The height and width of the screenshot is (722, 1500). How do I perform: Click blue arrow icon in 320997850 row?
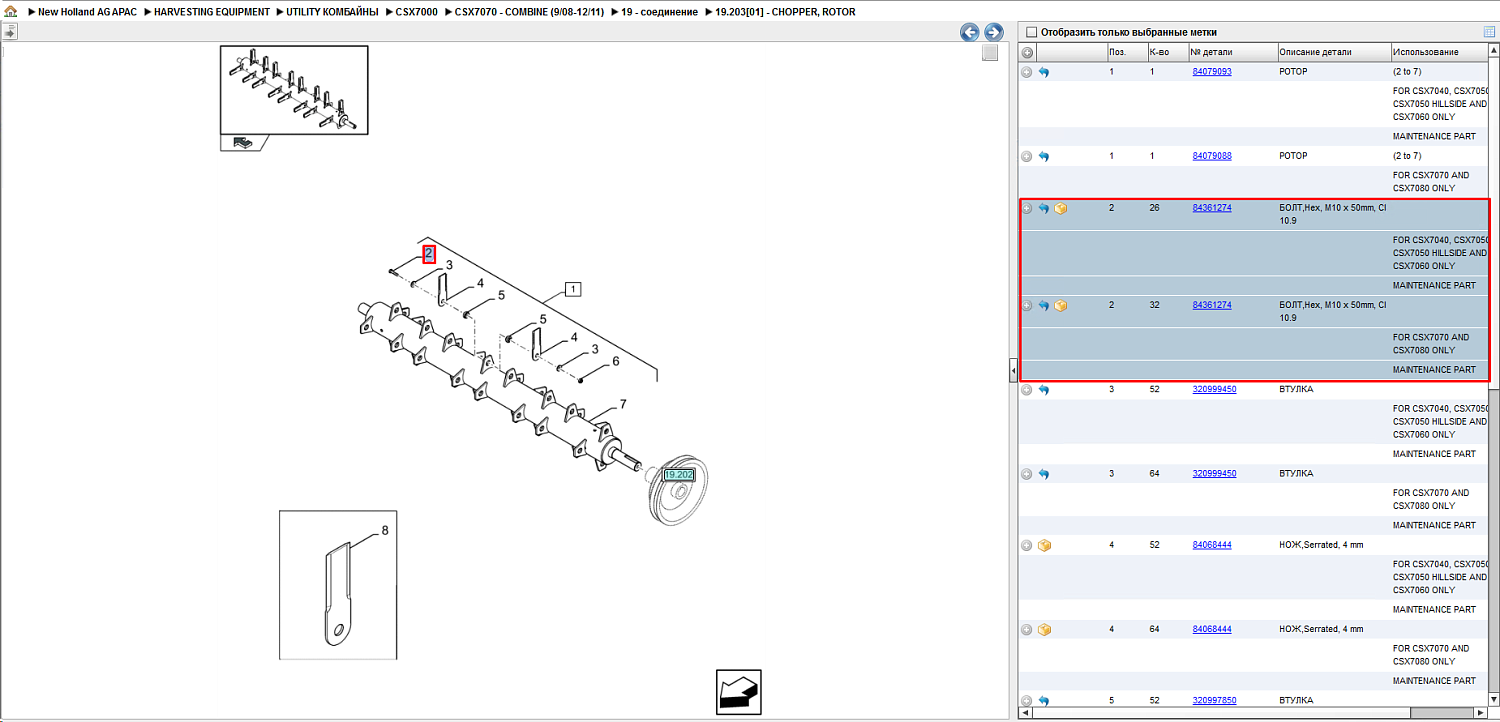[x=1043, y=700]
